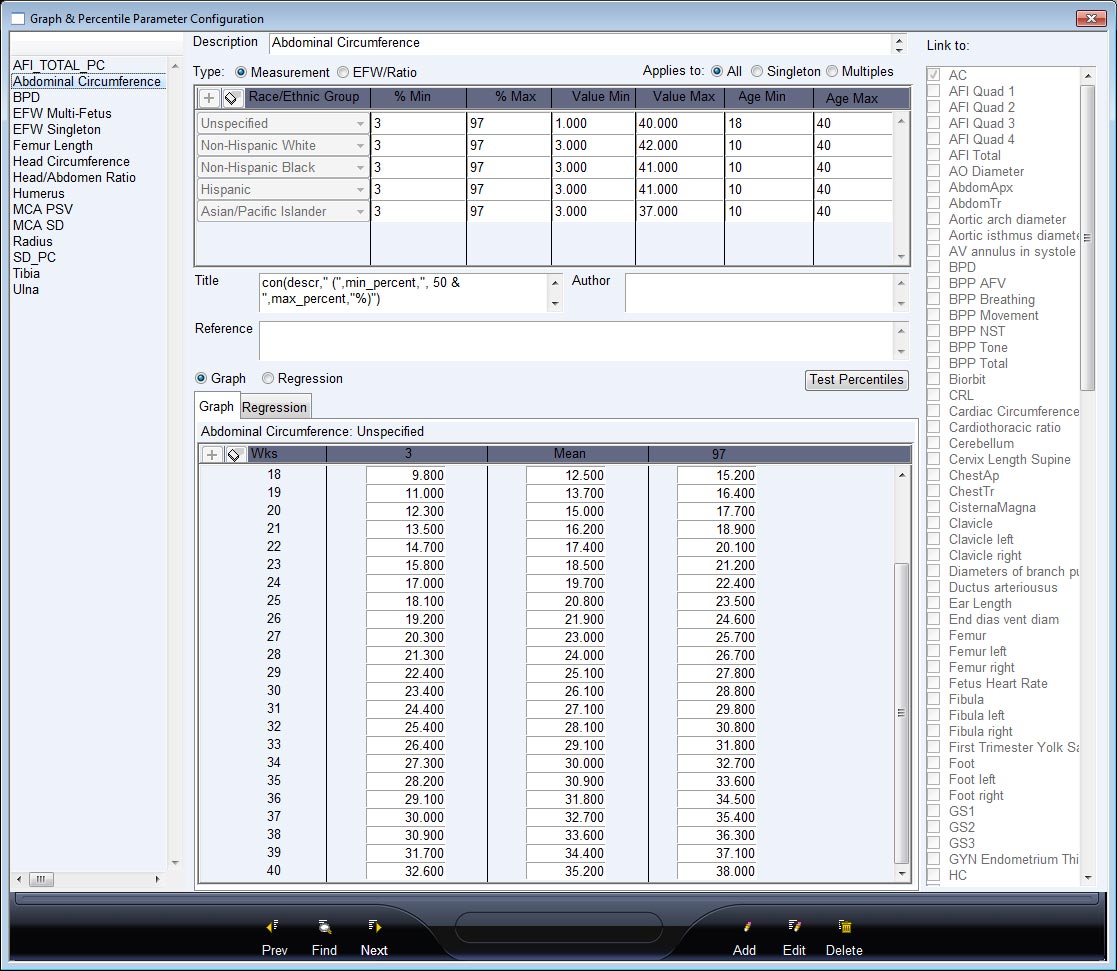Click the race table scroll down arrow
The image size is (1117, 971).
coord(901,257)
